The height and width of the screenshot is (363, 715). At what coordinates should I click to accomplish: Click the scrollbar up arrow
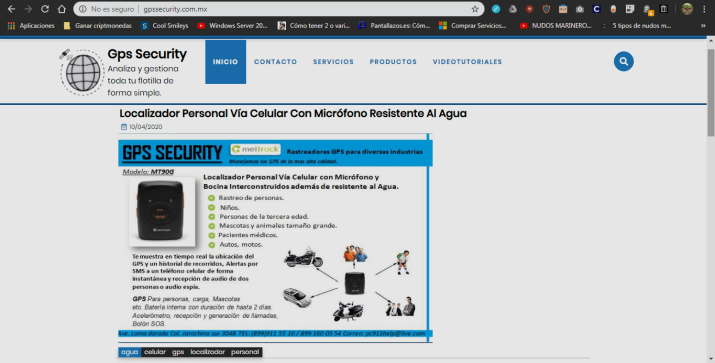click(711, 41)
